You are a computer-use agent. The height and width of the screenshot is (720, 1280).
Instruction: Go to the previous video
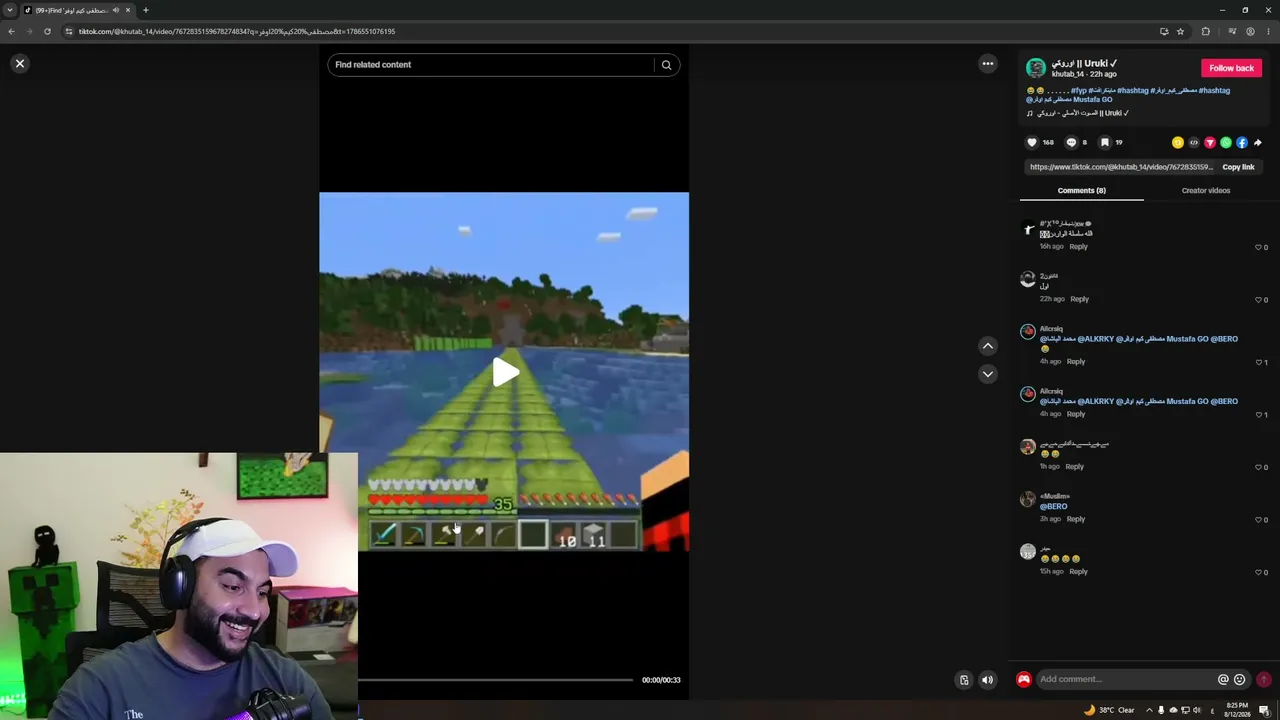pyautogui.click(x=988, y=346)
